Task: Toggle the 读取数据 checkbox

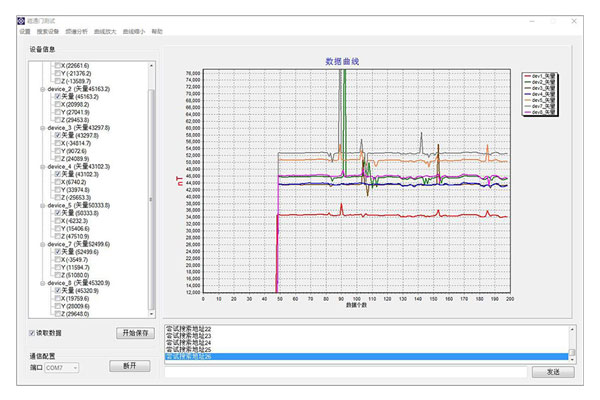Action: click(32, 333)
